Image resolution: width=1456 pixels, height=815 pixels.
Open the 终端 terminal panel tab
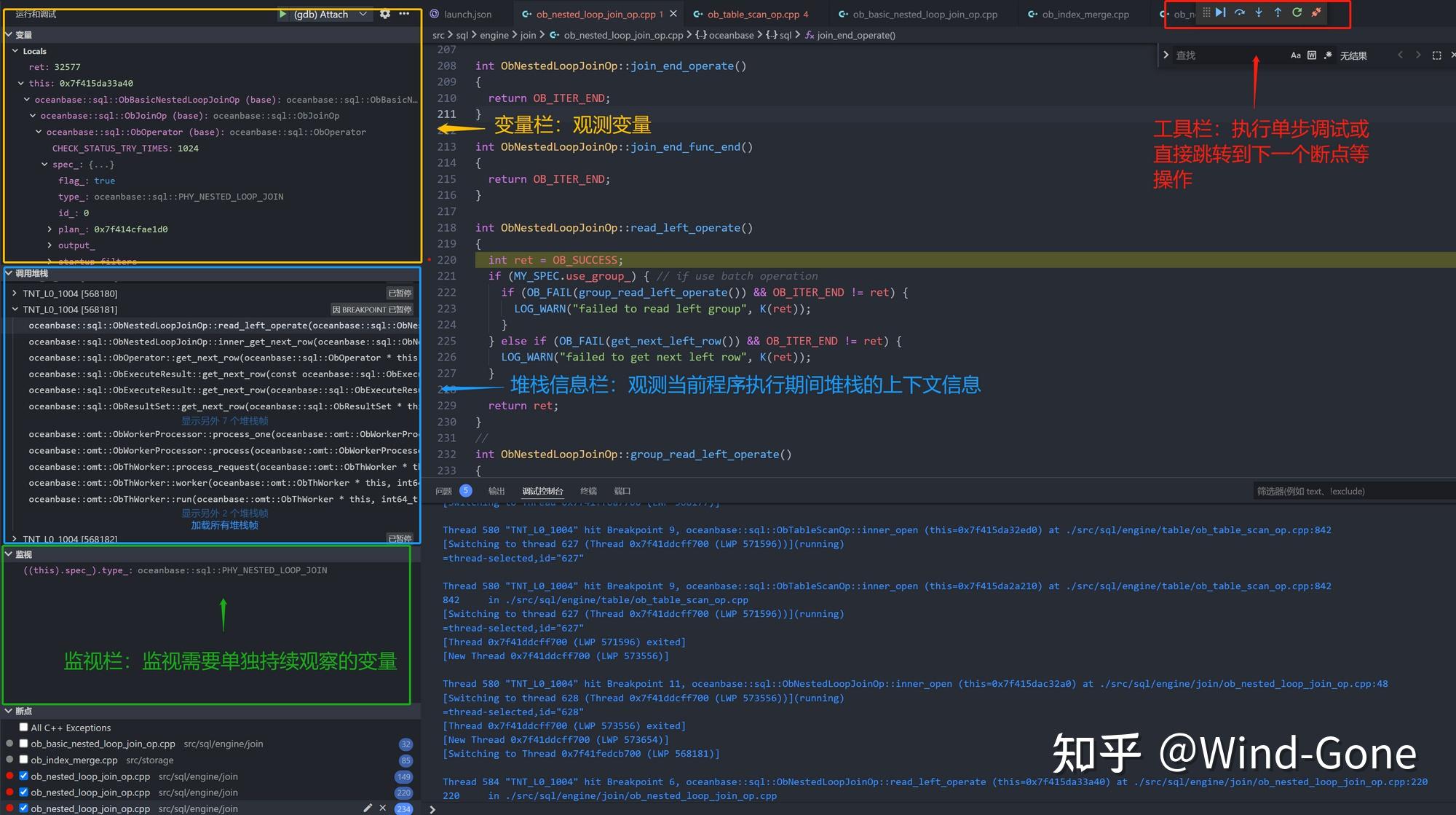(x=588, y=491)
